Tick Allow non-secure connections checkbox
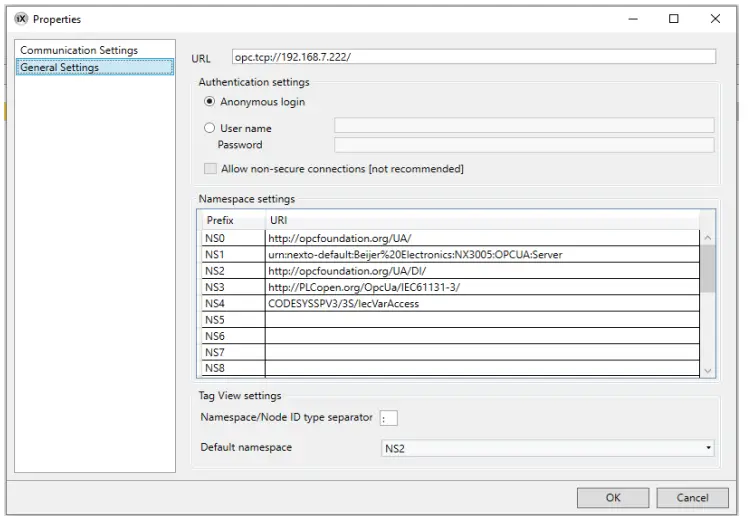Screen dimensions: 751x522 pyautogui.click(x=210, y=169)
